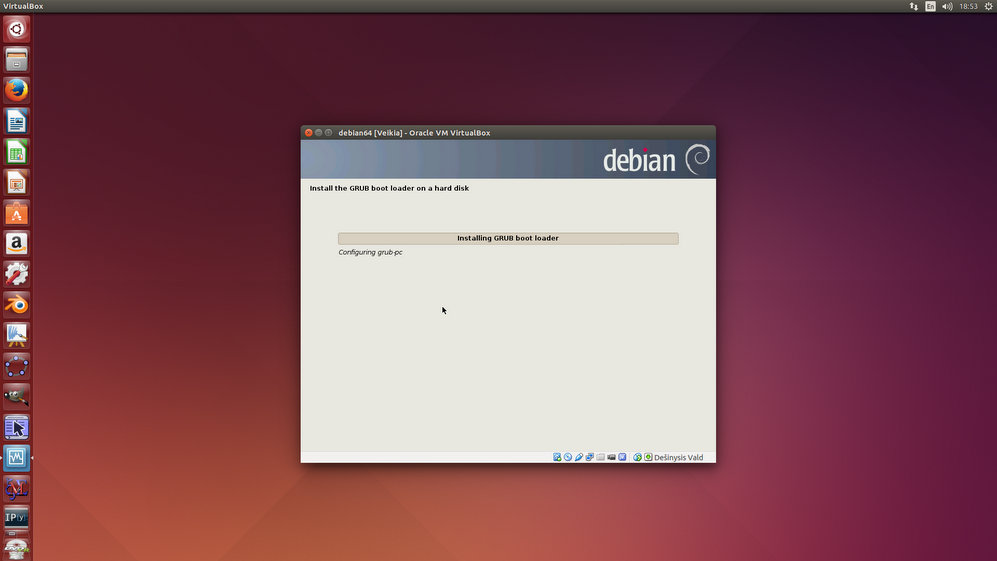The width and height of the screenshot is (997, 561).
Task: Open network adapter indicator in VM status bar
Action: (589, 457)
